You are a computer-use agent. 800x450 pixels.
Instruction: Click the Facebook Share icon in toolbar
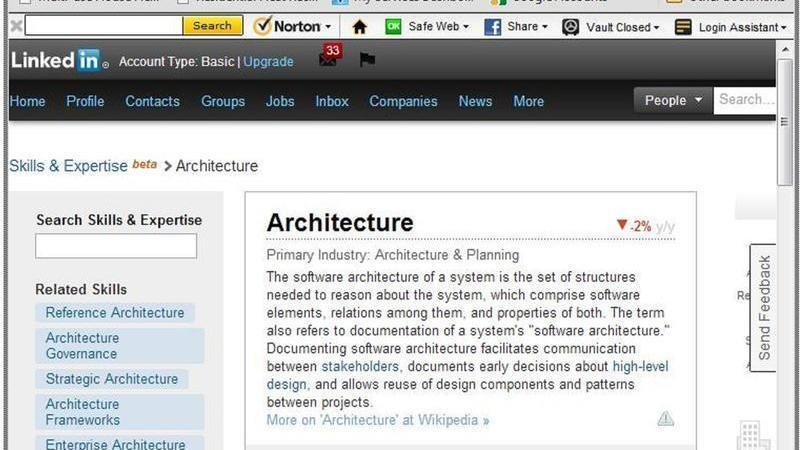[492, 27]
